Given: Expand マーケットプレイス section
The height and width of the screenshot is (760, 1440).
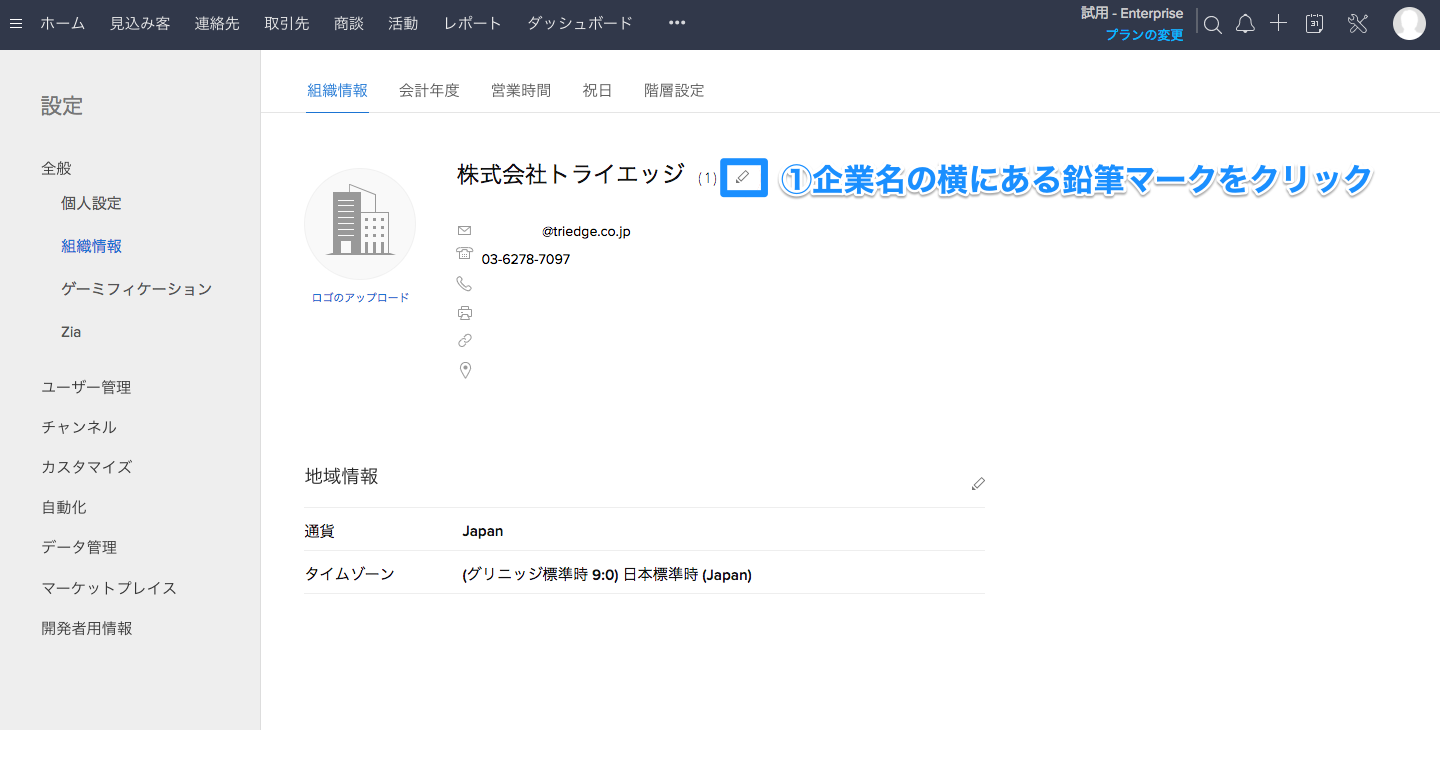Looking at the screenshot, I should [109, 588].
